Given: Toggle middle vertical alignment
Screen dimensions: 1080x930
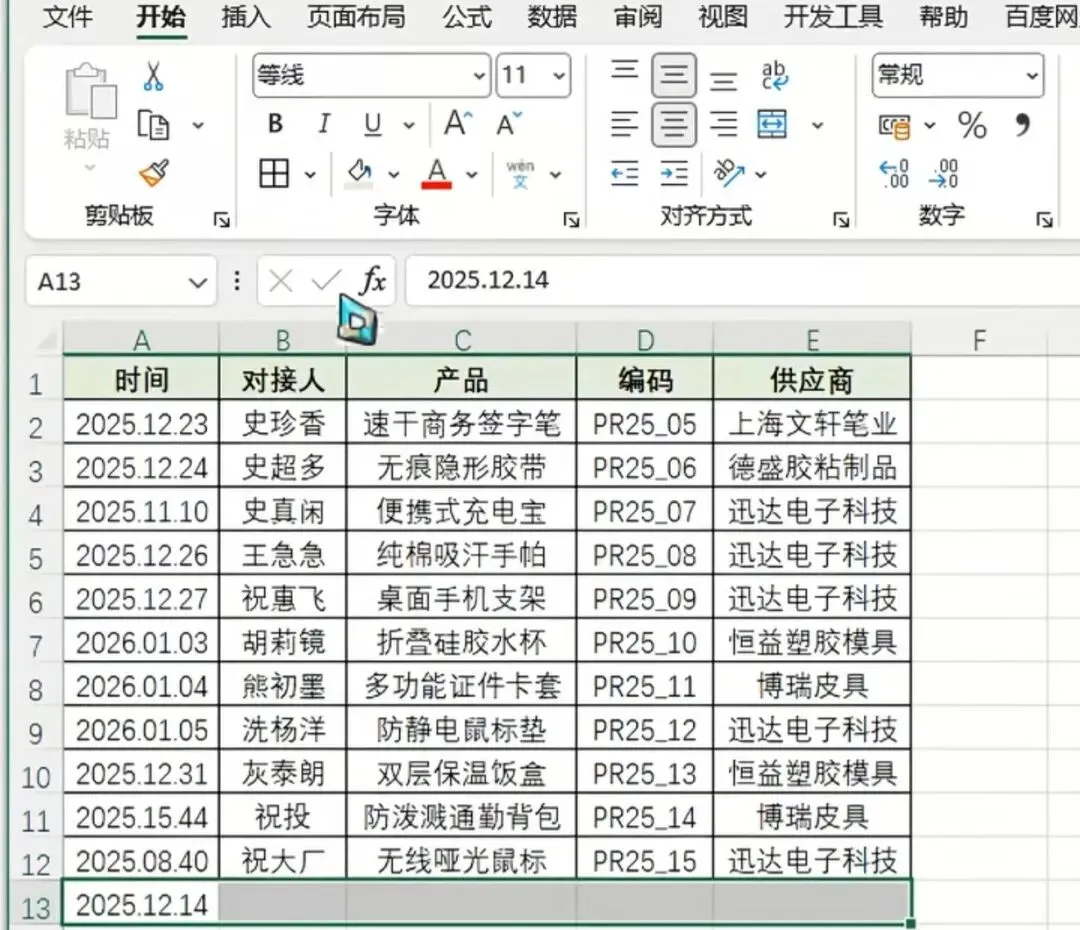Looking at the screenshot, I should click(674, 74).
